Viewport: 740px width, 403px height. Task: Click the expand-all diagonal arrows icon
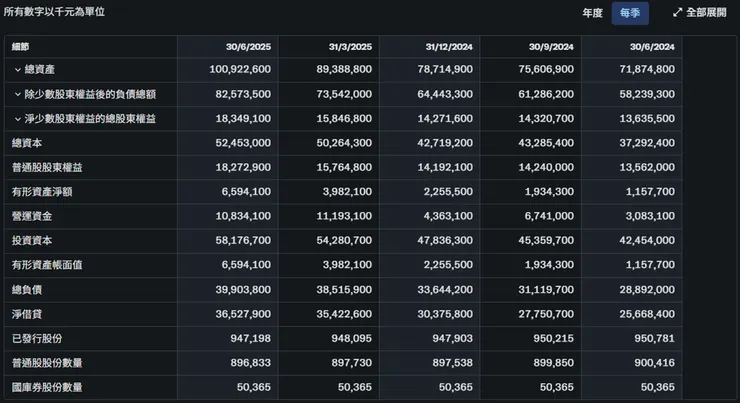click(x=677, y=13)
